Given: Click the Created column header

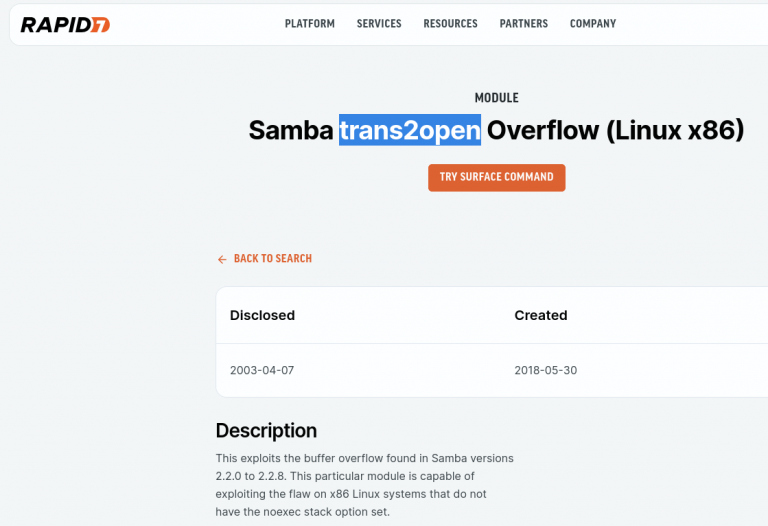Looking at the screenshot, I should [x=541, y=315].
